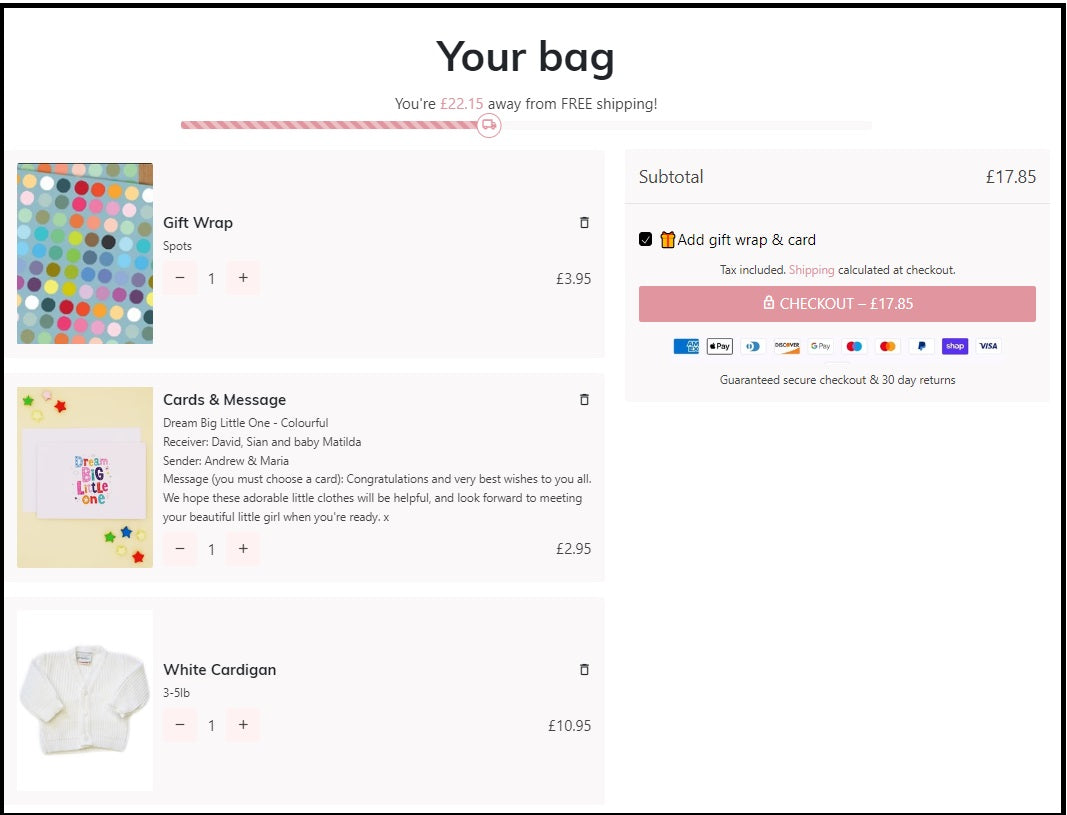The width and height of the screenshot is (1067, 815).
Task: Decrease White Cardigan quantity
Action: coord(180,725)
